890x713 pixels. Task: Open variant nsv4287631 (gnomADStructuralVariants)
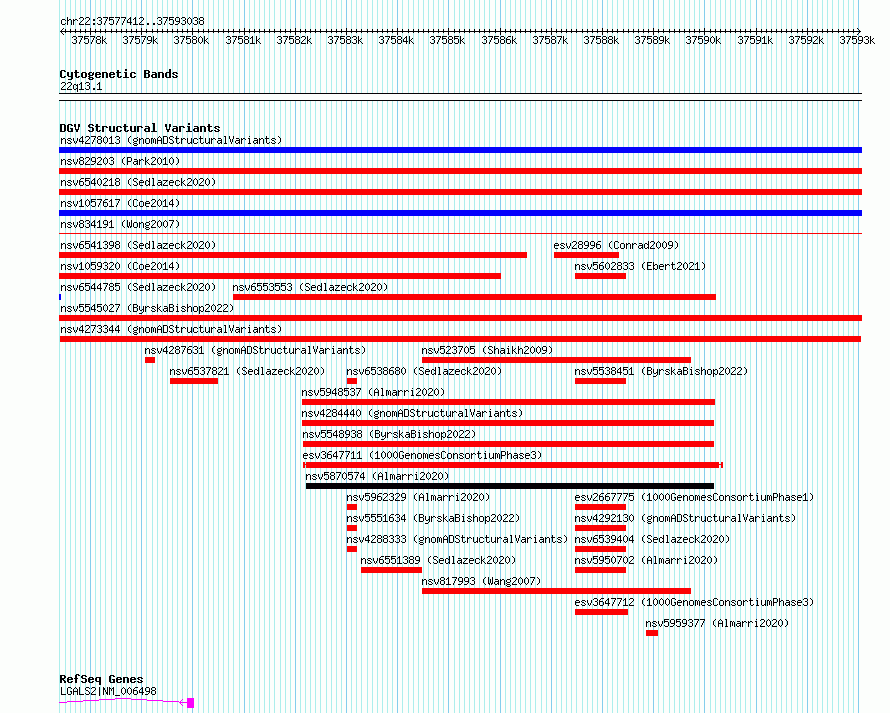click(x=255, y=350)
